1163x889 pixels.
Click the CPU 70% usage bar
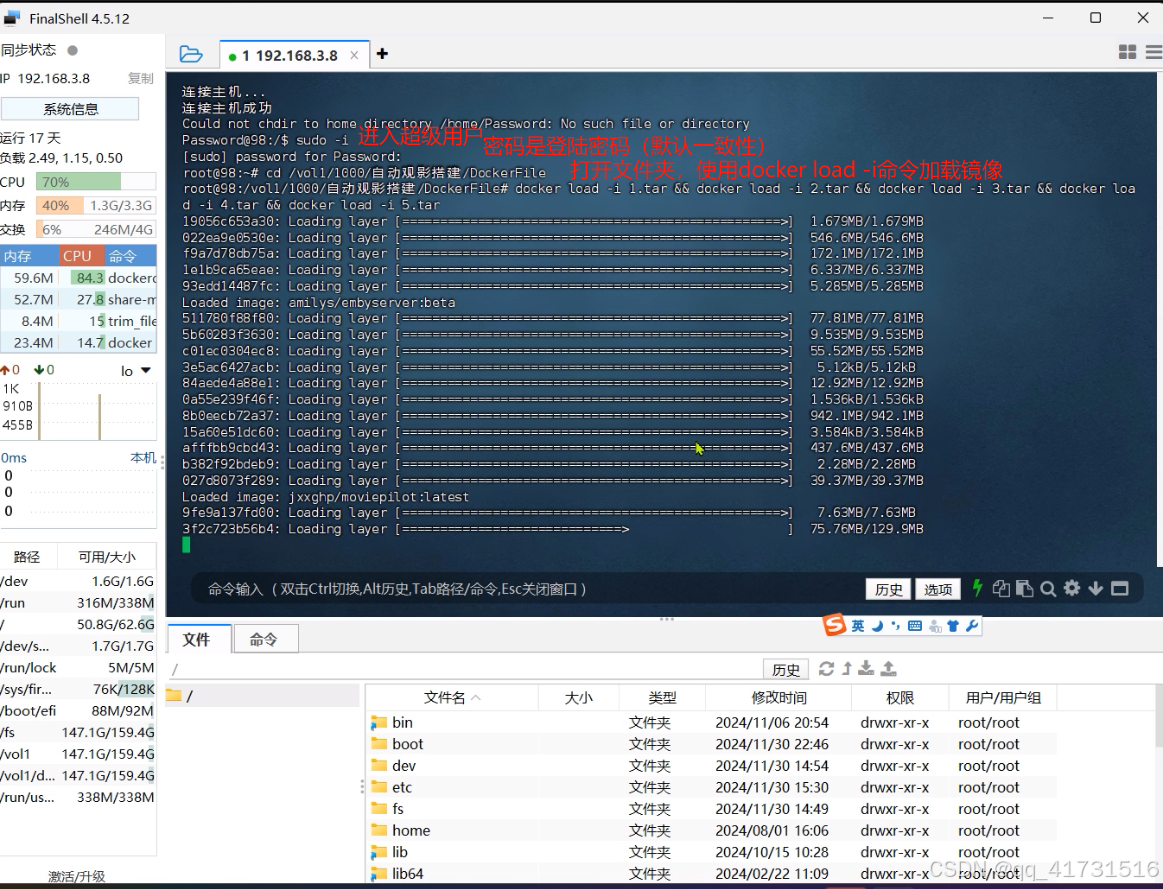click(x=96, y=182)
